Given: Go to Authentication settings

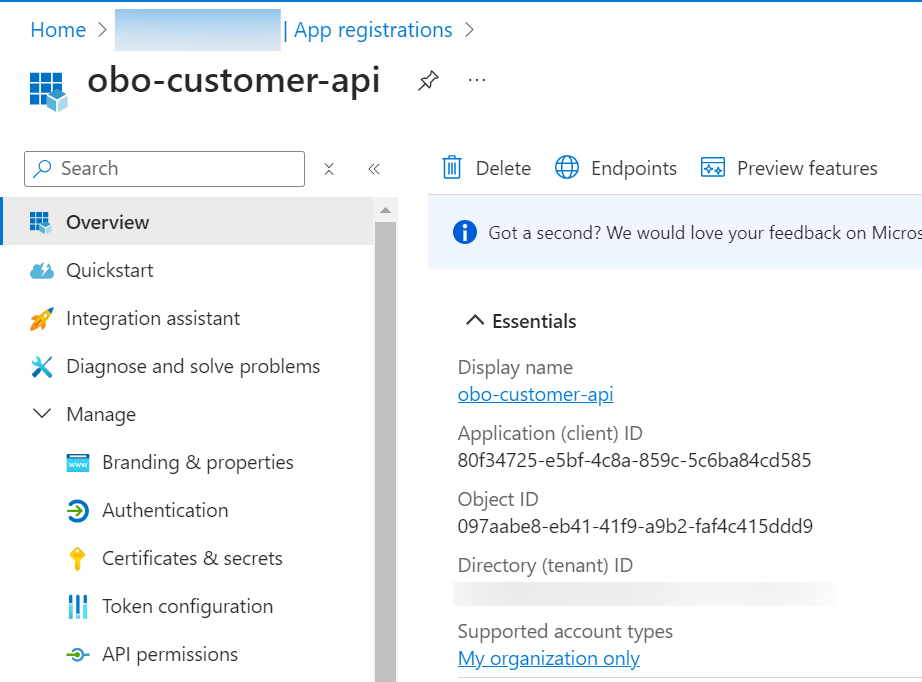Looking at the screenshot, I should (x=187, y=510).
